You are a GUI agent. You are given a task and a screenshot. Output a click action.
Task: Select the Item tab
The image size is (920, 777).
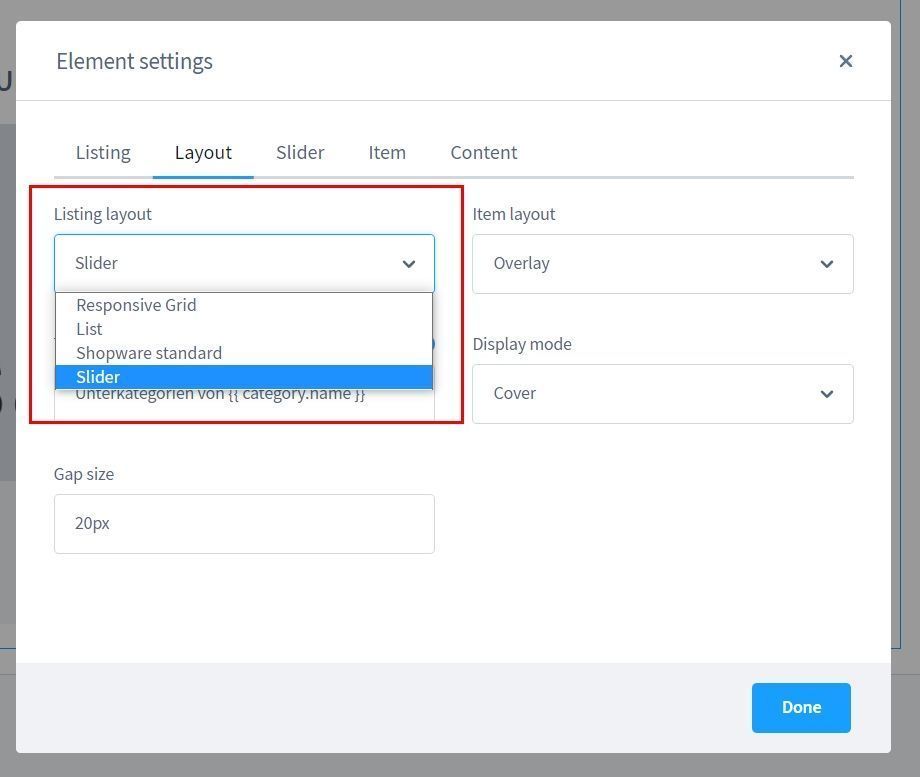[387, 152]
